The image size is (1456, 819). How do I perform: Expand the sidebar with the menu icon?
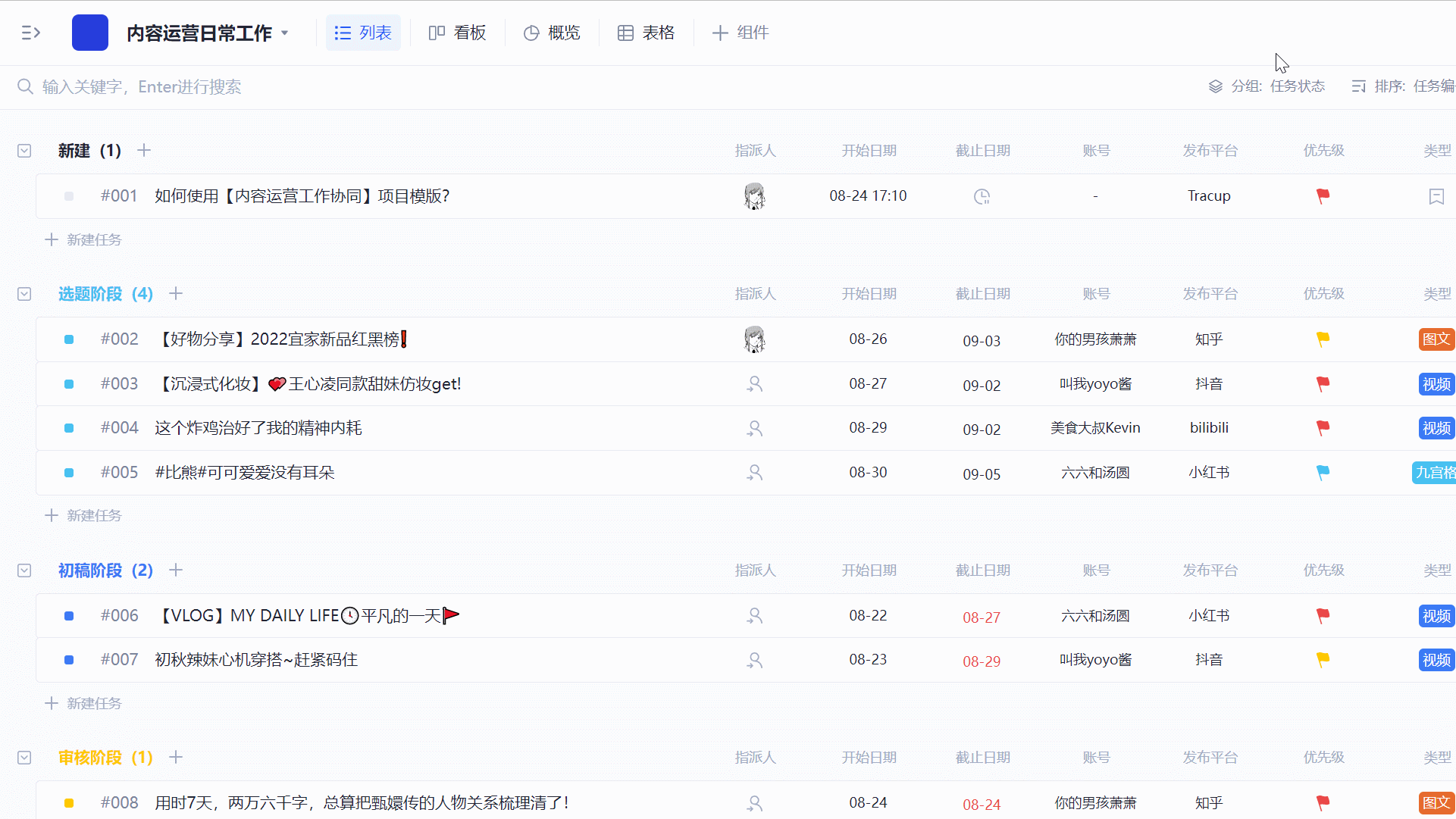pyautogui.click(x=30, y=33)
